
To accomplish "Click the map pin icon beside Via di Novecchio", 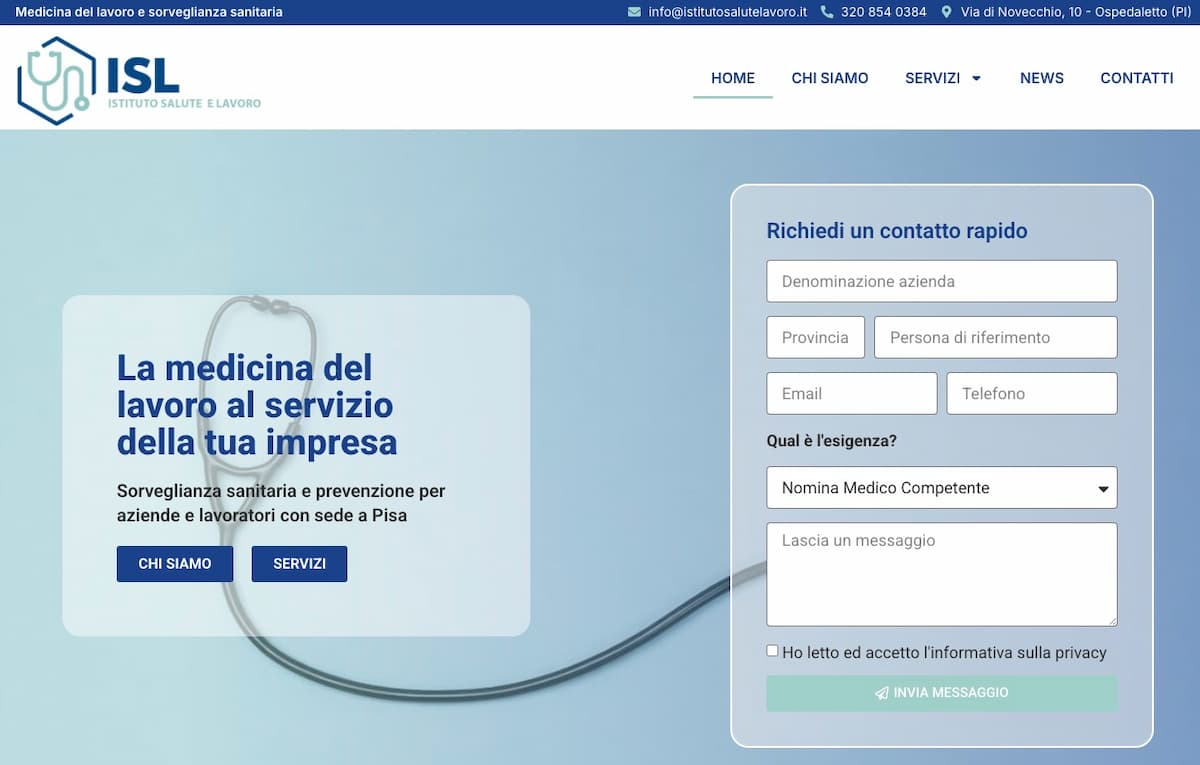I will pos(946,12).
